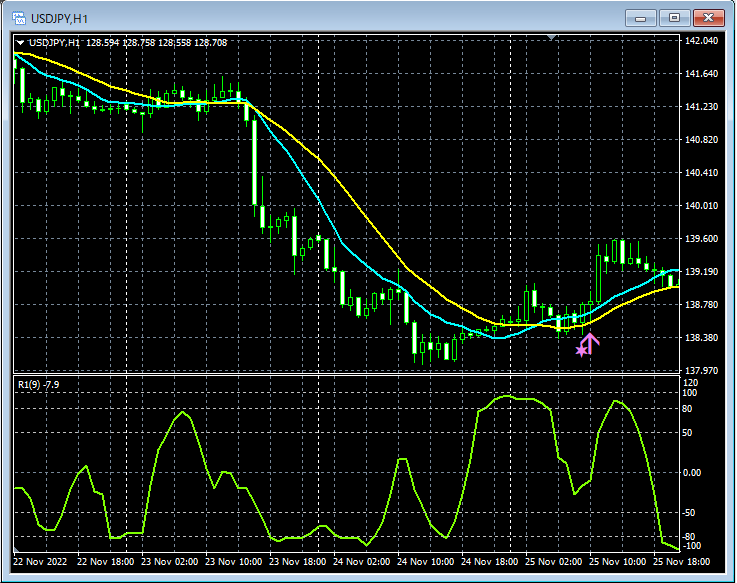Click the USDJPY,H1 title bar text
This screenshot has height=583, width=737.
[59, 19]
